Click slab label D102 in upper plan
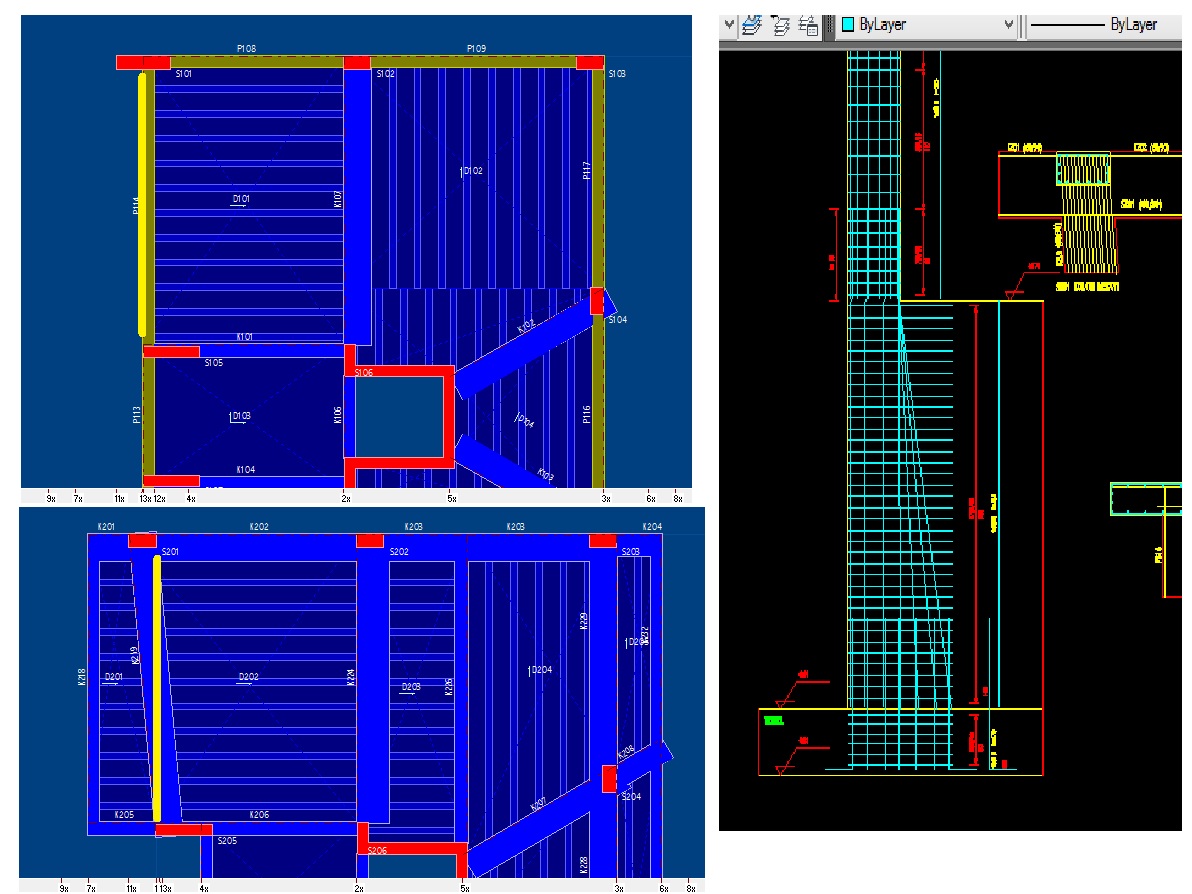This screenshot has height=894, width=1192. point(472,171)
